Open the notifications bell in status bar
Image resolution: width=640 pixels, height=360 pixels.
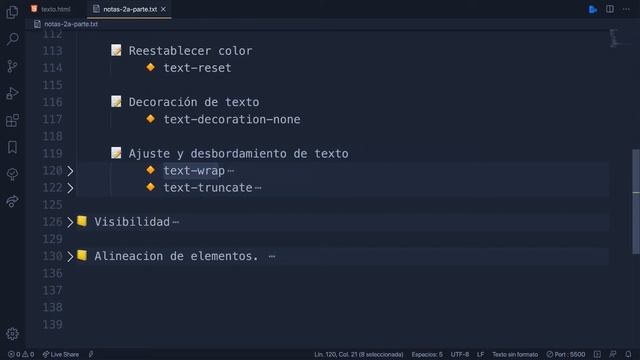coord(628,354)
